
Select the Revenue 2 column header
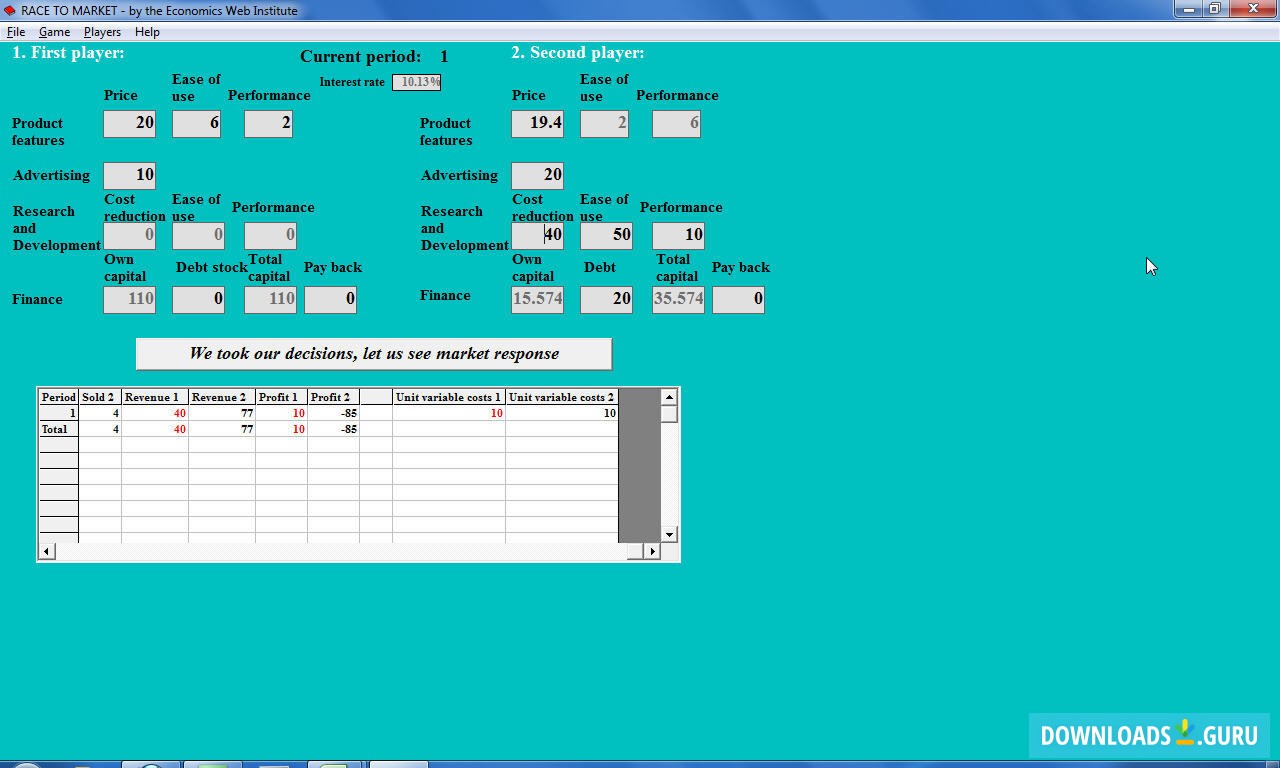coord(222,397)
